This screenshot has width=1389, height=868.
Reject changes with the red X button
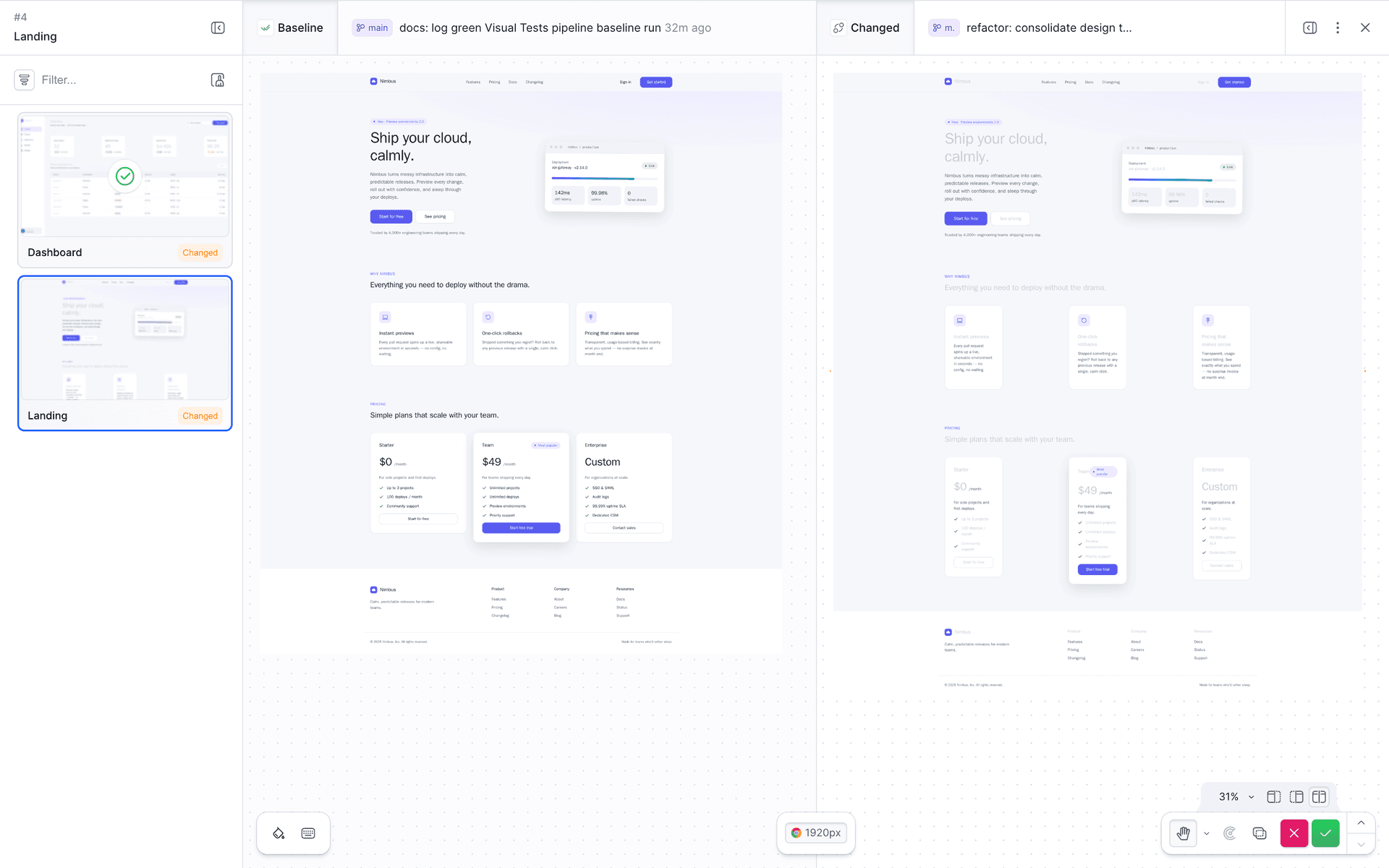pyautogui.click(x=1294, y=833)
